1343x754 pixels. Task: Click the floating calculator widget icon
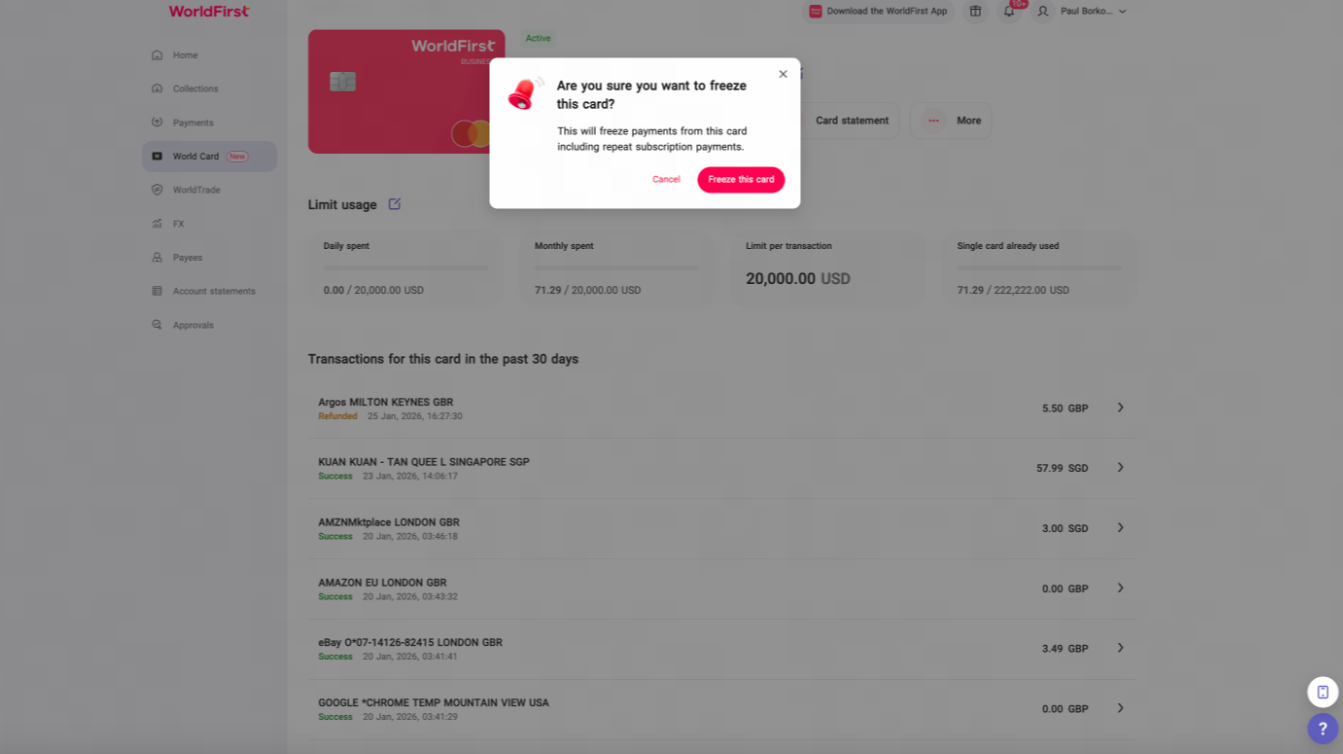pos(1322,692)
